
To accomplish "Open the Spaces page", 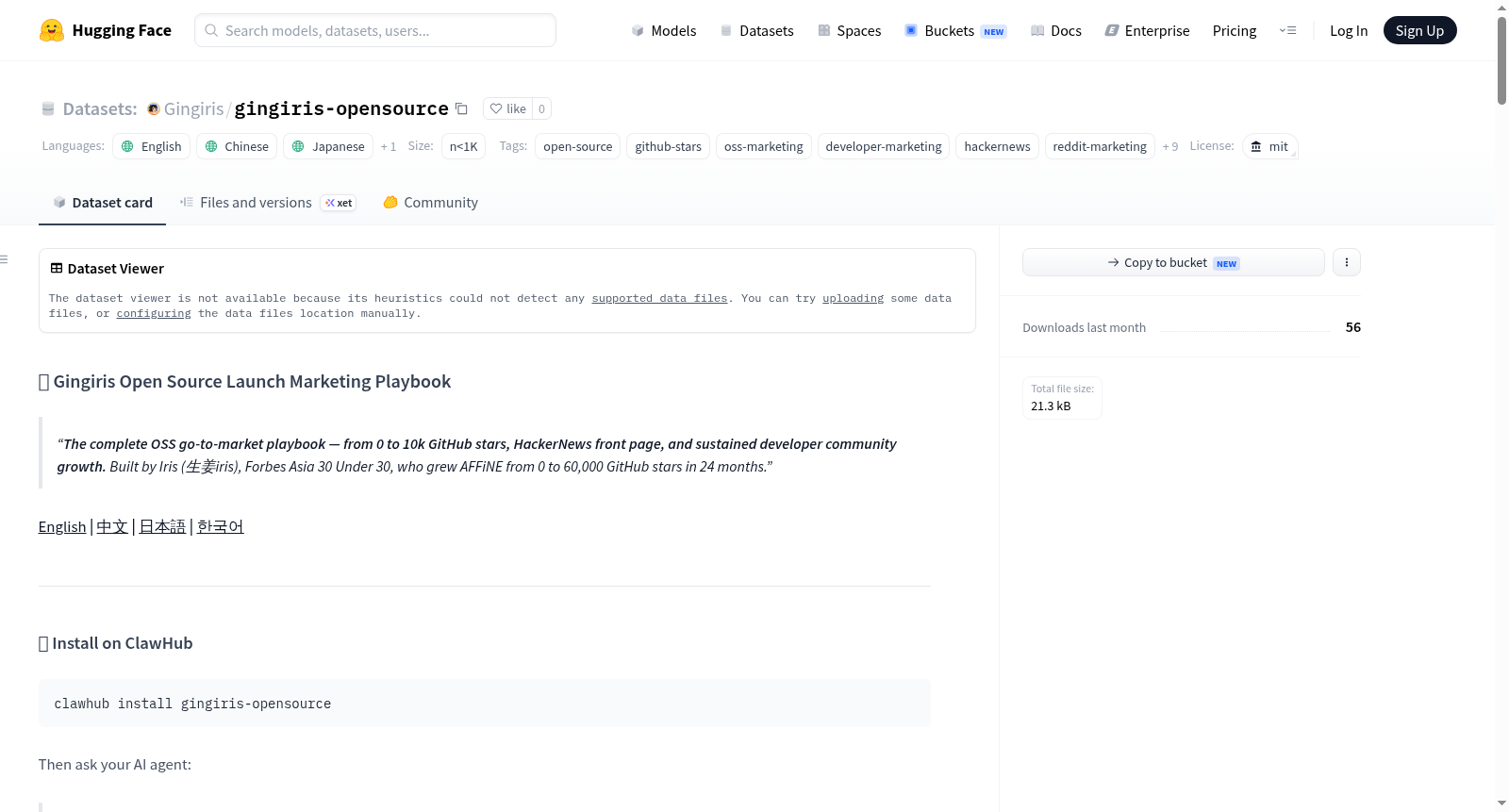I will (849, 30).
